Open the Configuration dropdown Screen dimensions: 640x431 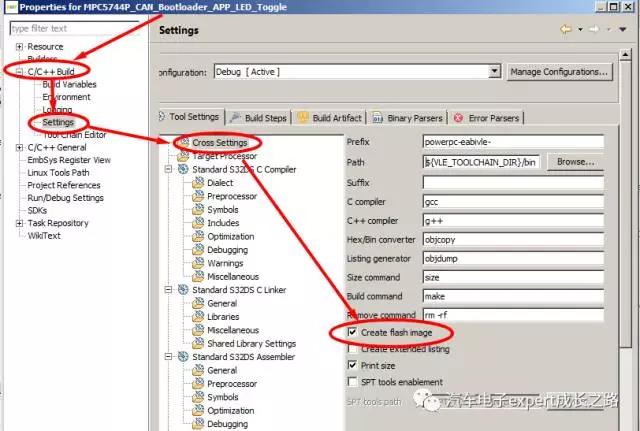click(493, 72)
